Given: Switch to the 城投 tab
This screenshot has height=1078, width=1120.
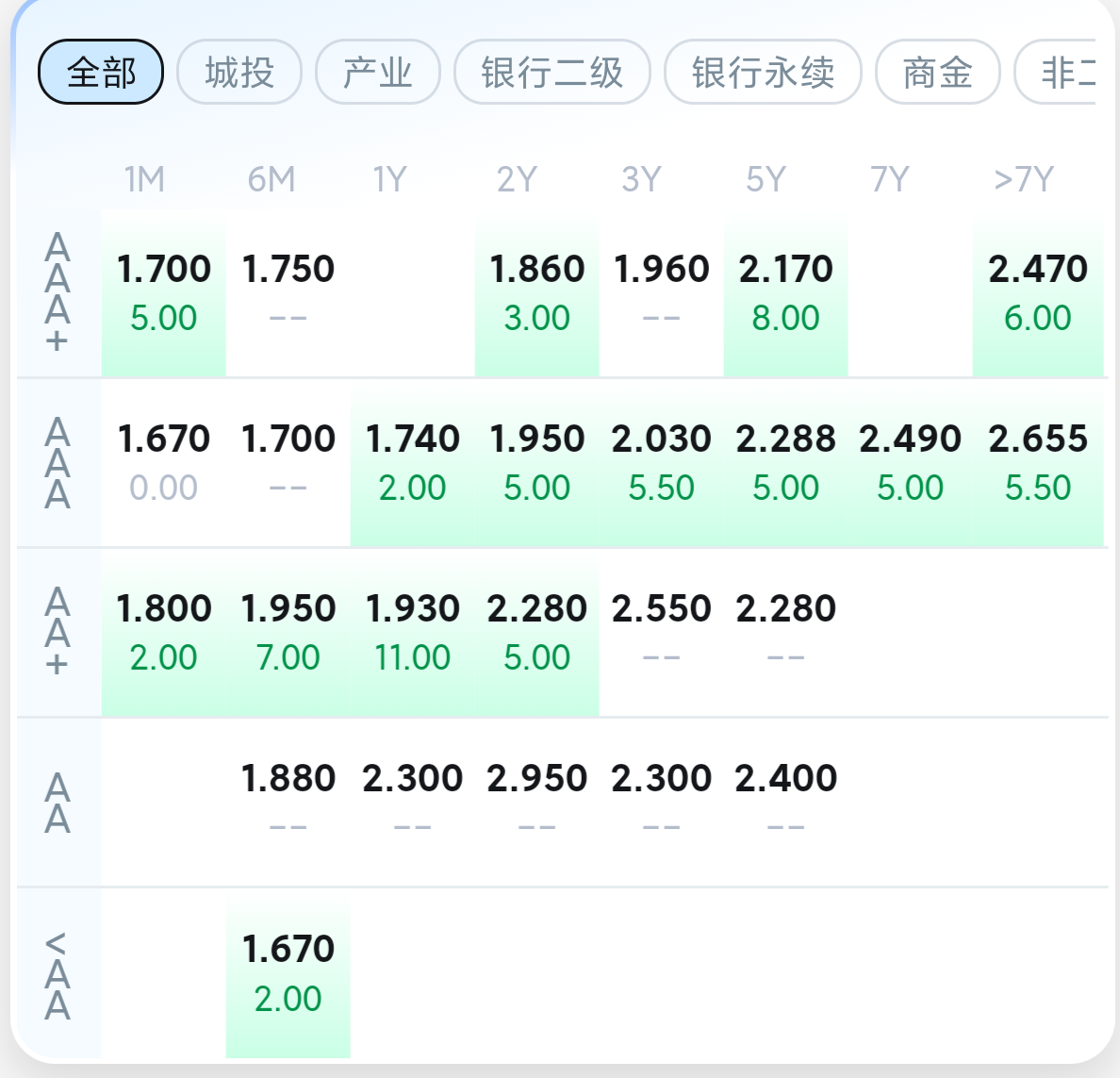Looking at the screenshot, I should (239, 72).
